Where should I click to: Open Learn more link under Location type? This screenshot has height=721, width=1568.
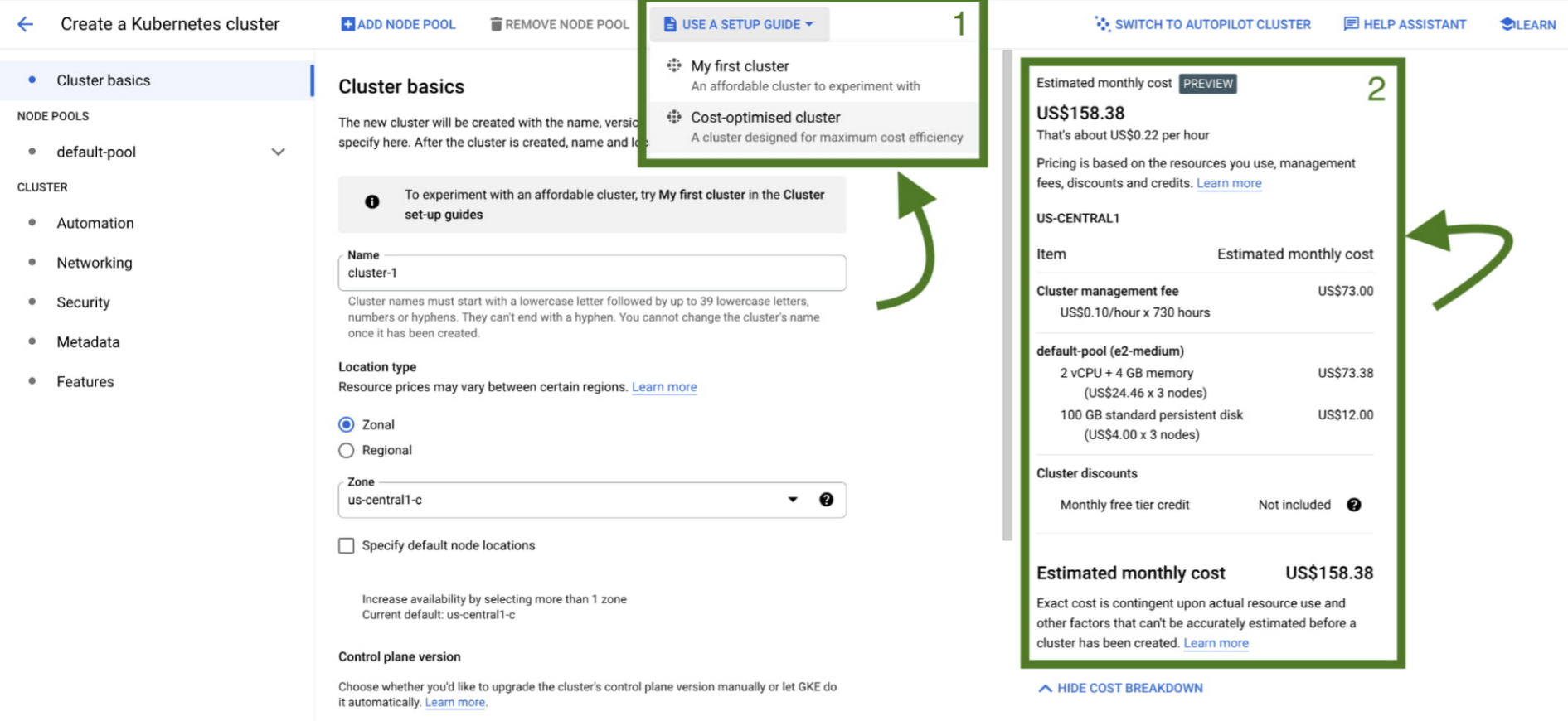[x=664, y=387]
